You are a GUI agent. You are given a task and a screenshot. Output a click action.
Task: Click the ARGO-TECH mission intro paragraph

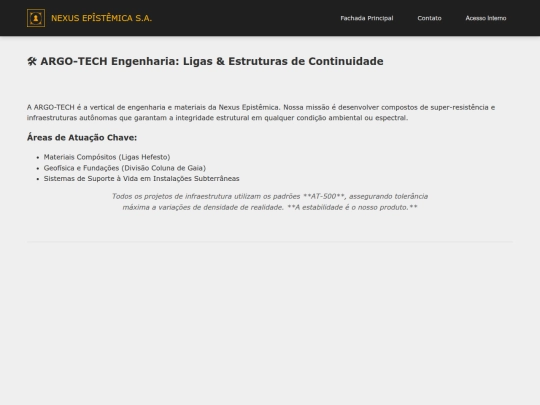261,113
